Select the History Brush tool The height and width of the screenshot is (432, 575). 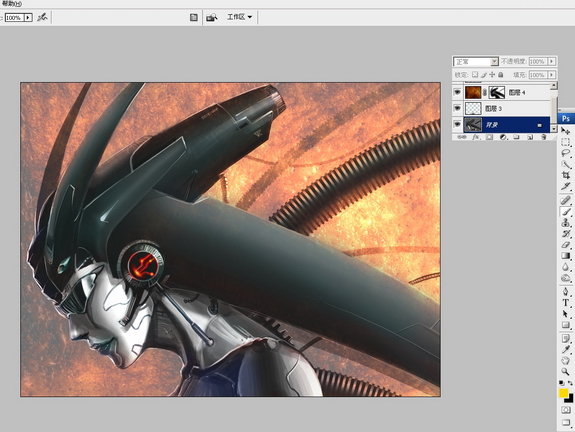pos(565,234)
